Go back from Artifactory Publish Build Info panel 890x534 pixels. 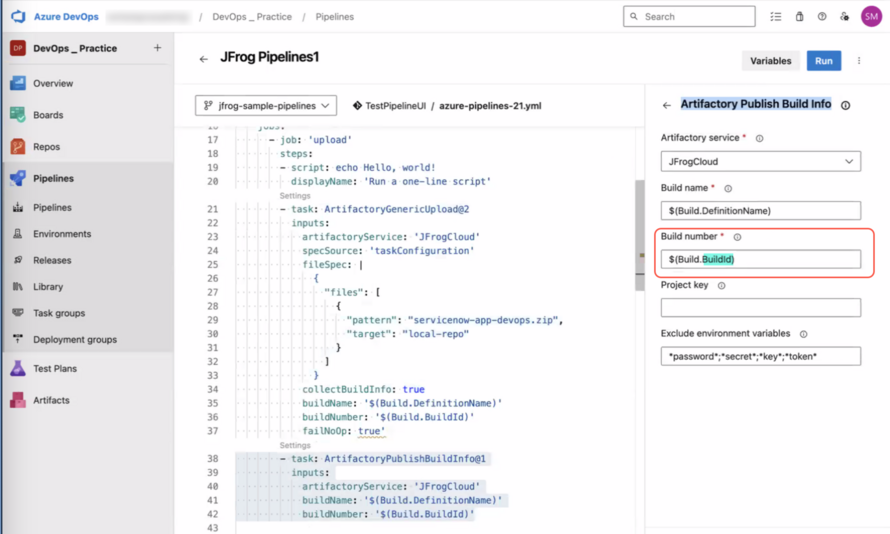[666, 106]
